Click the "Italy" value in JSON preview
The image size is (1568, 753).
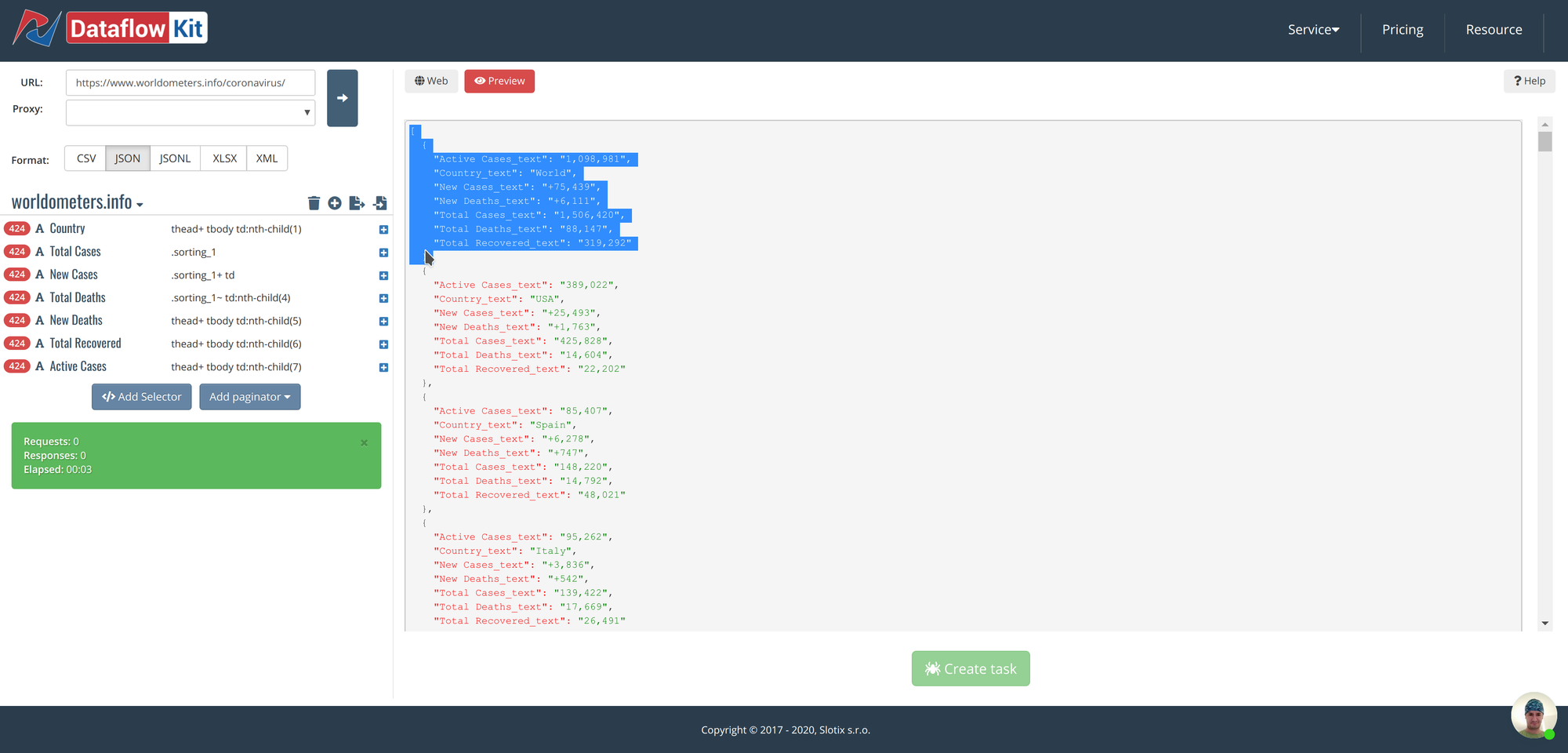pyautogui.click(x=551, y=551)
